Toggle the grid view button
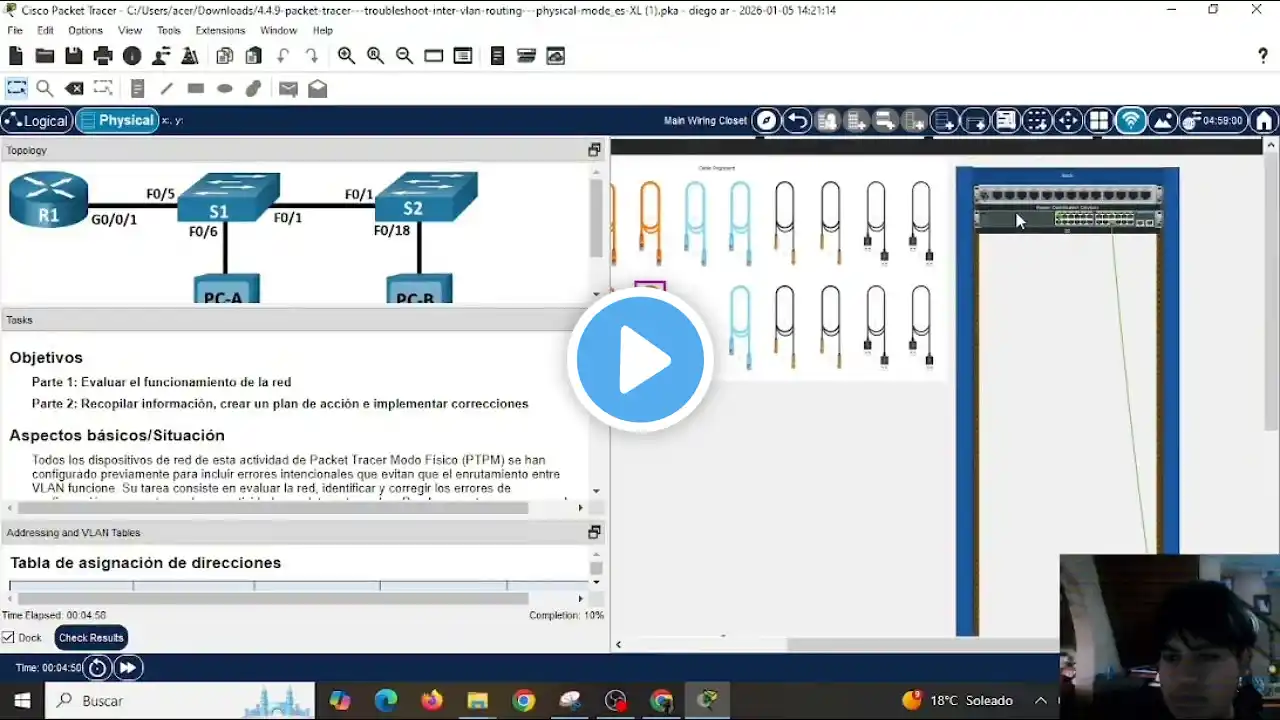Viewport: 1280px width, 720px height. (x=1099, y=121)
